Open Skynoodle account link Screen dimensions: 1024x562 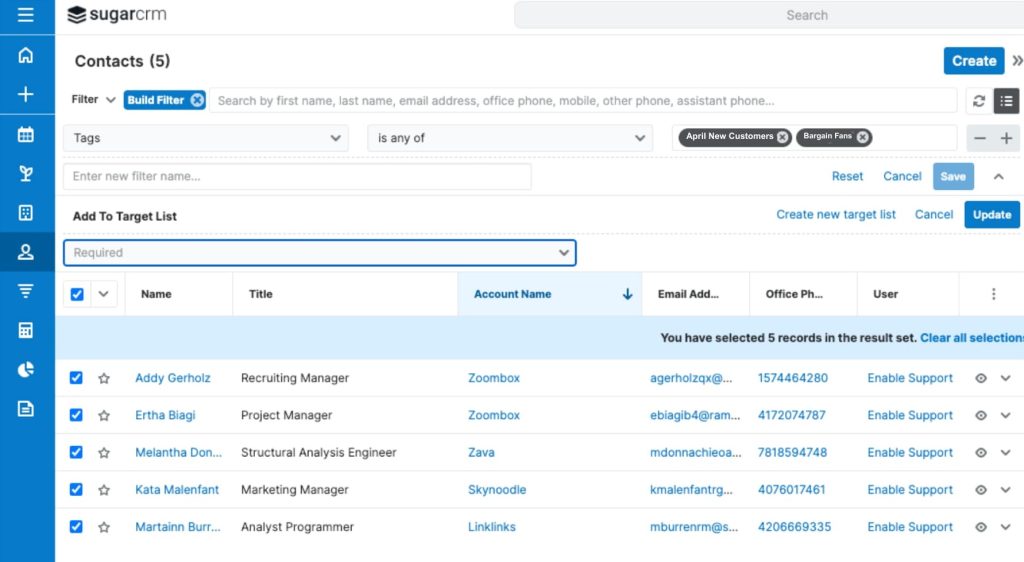pyautogui.click(x=497, y=490)
